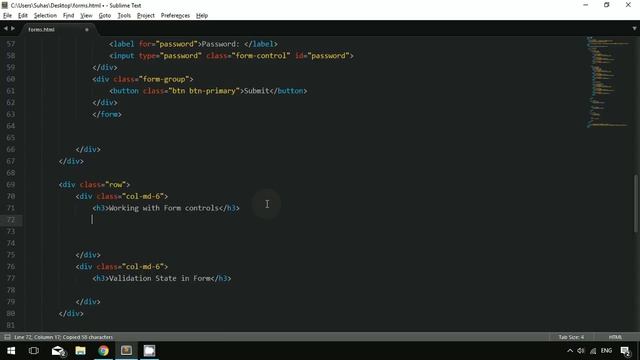This screenshot has width=640, height=360.
Task: Click the ENG language indicator
Action: pyautogui.click(x=606, y=351)
